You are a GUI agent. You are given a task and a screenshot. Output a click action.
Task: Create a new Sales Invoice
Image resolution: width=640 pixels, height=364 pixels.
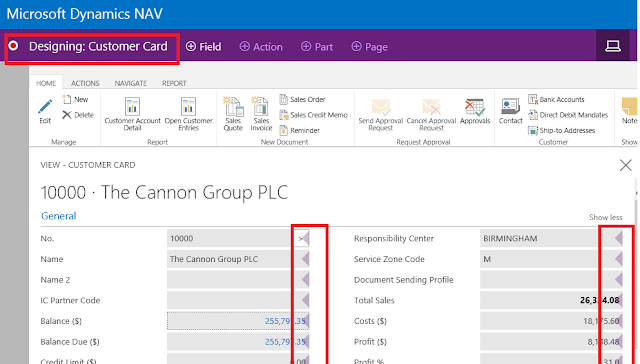pyautogui.click(x=261, y=114)
